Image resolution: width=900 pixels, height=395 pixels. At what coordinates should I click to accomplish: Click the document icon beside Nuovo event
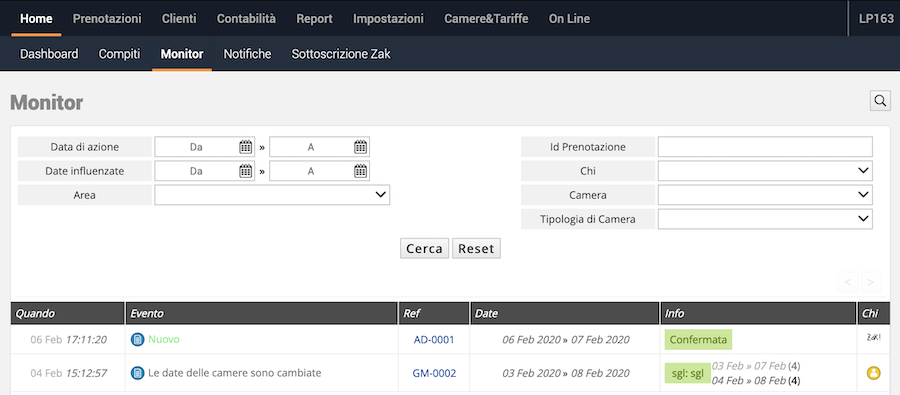tap(137, 339)
